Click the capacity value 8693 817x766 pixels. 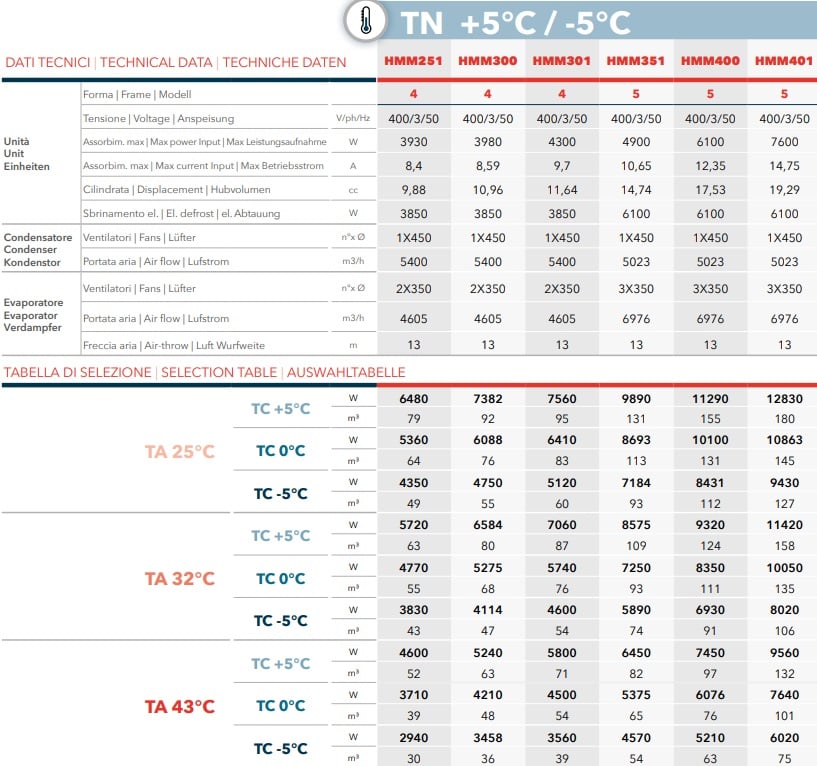click(x=636, y=440)
